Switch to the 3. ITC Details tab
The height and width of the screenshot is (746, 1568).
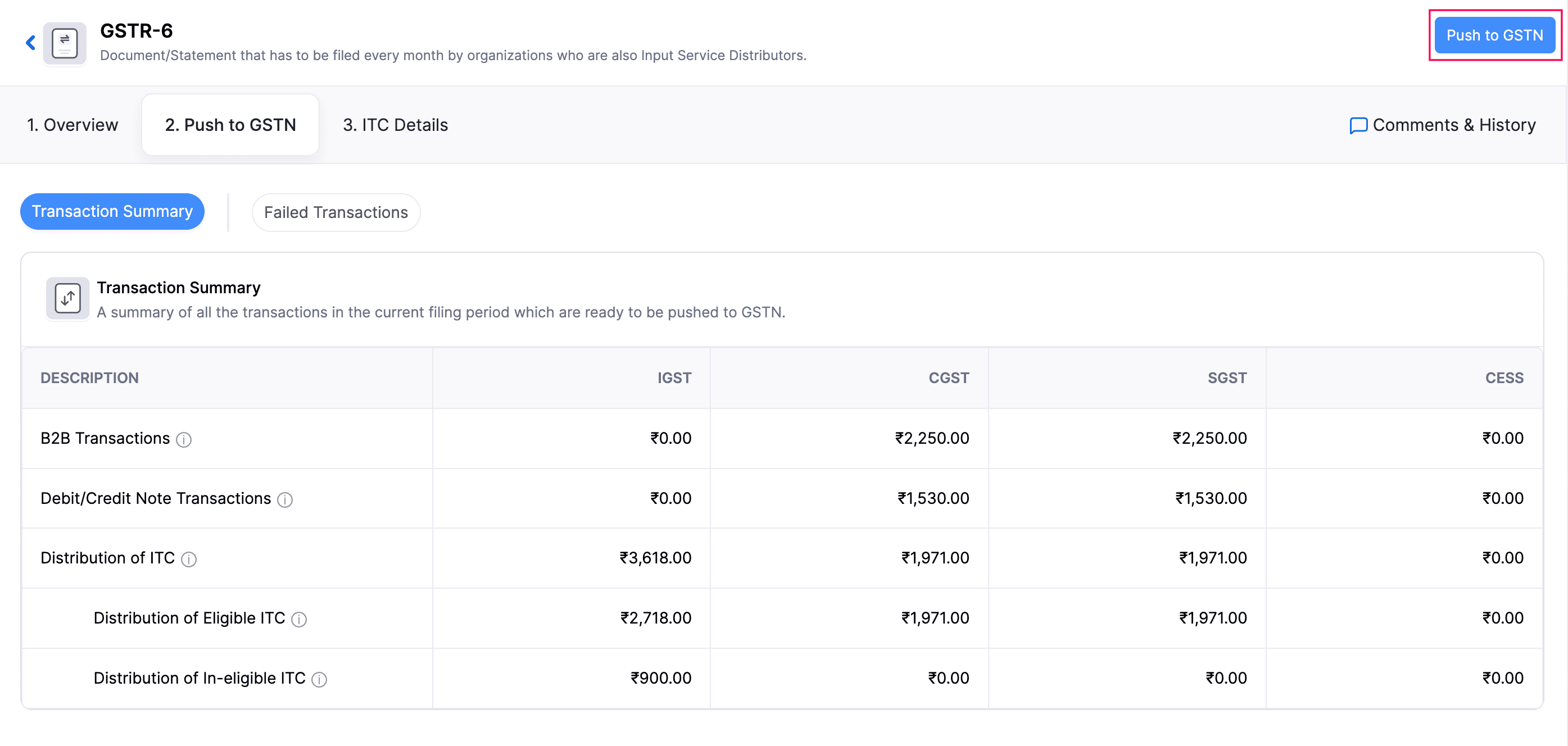click(x=395, y=125)
